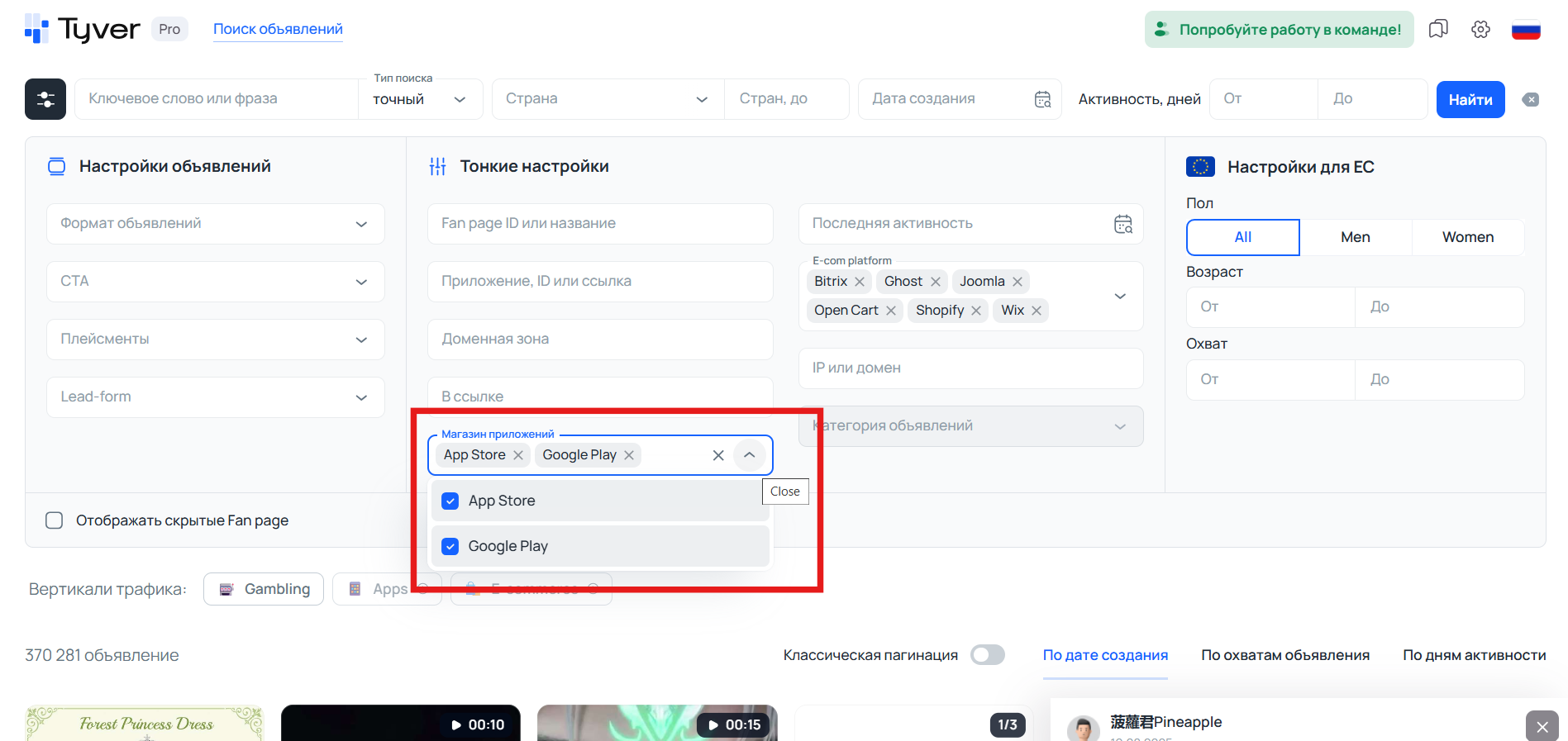Remove Google Play chip

629,455
